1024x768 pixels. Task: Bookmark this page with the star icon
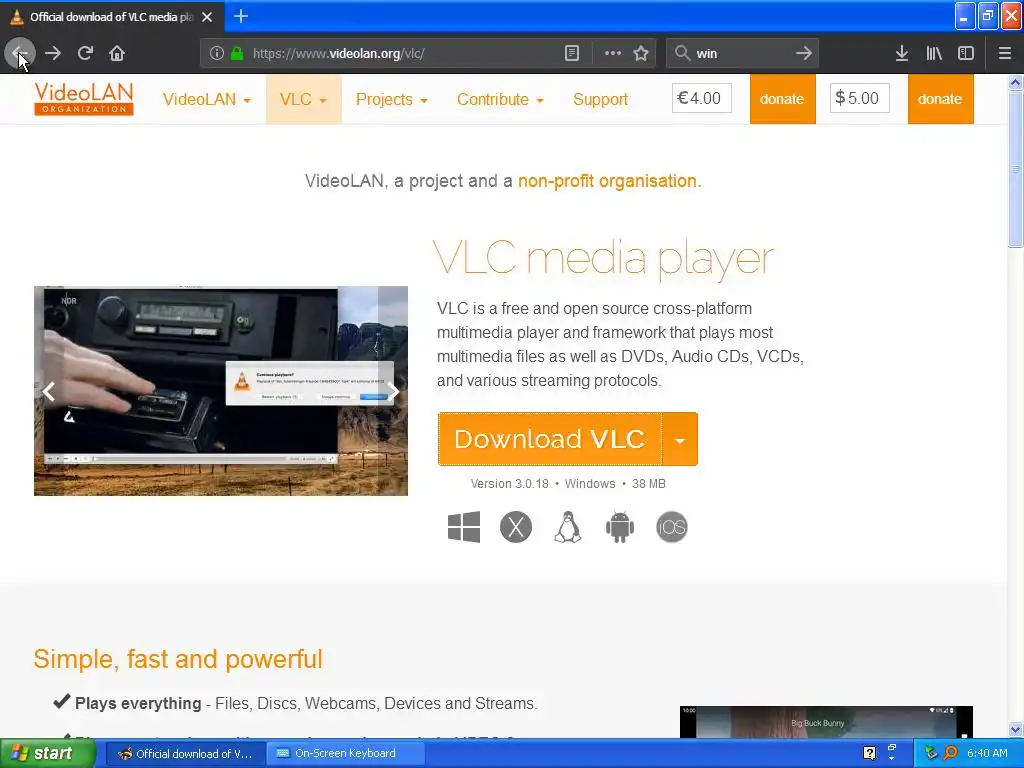pyautogui.click(x=641, y=53)
